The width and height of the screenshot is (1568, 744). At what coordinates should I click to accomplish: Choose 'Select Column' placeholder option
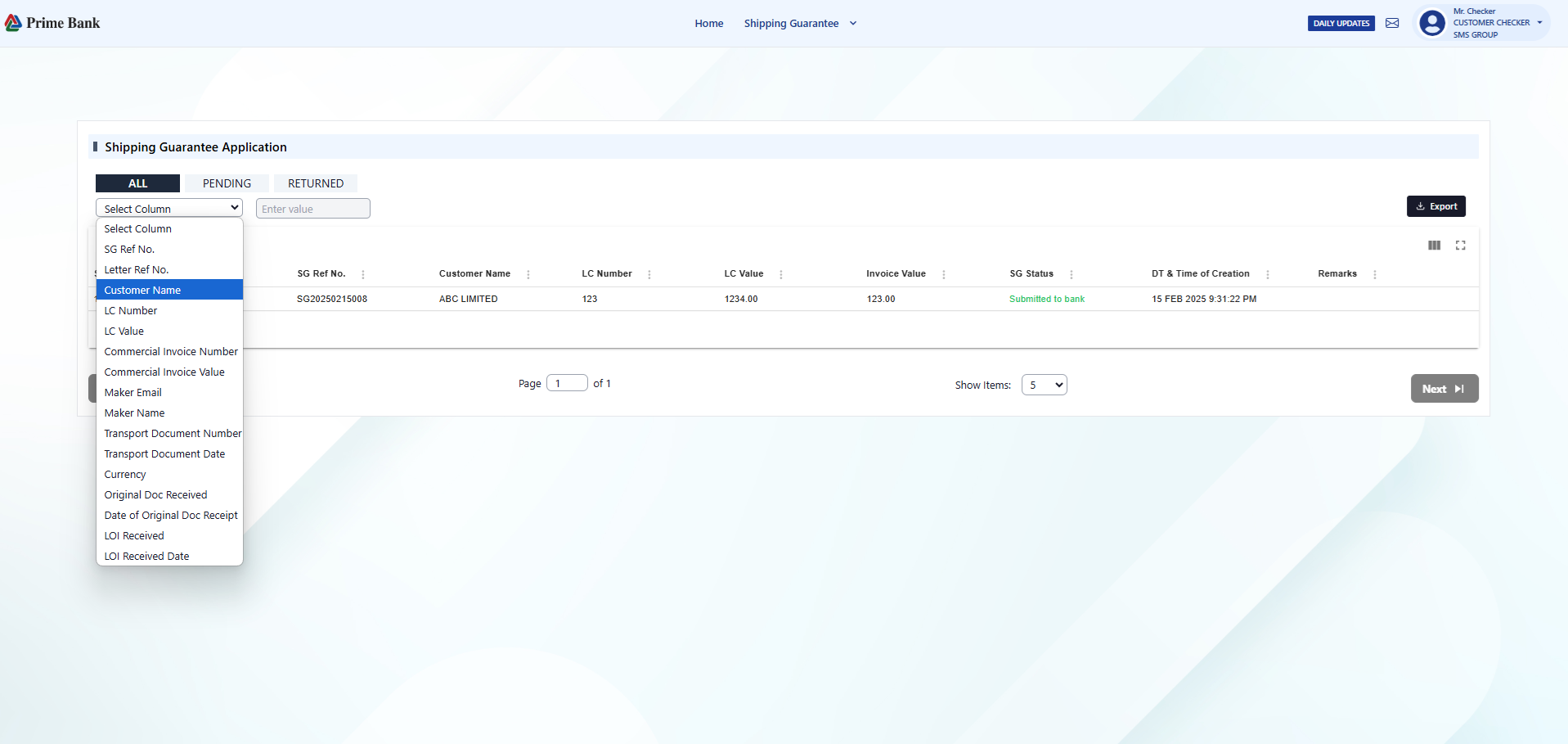[169, 229]
